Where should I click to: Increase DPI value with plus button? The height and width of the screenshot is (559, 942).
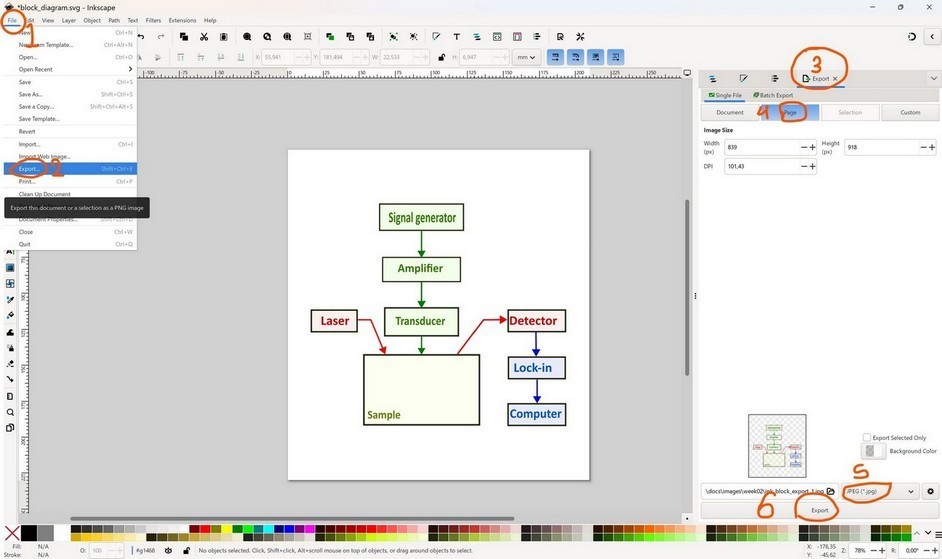coord(813,166)
